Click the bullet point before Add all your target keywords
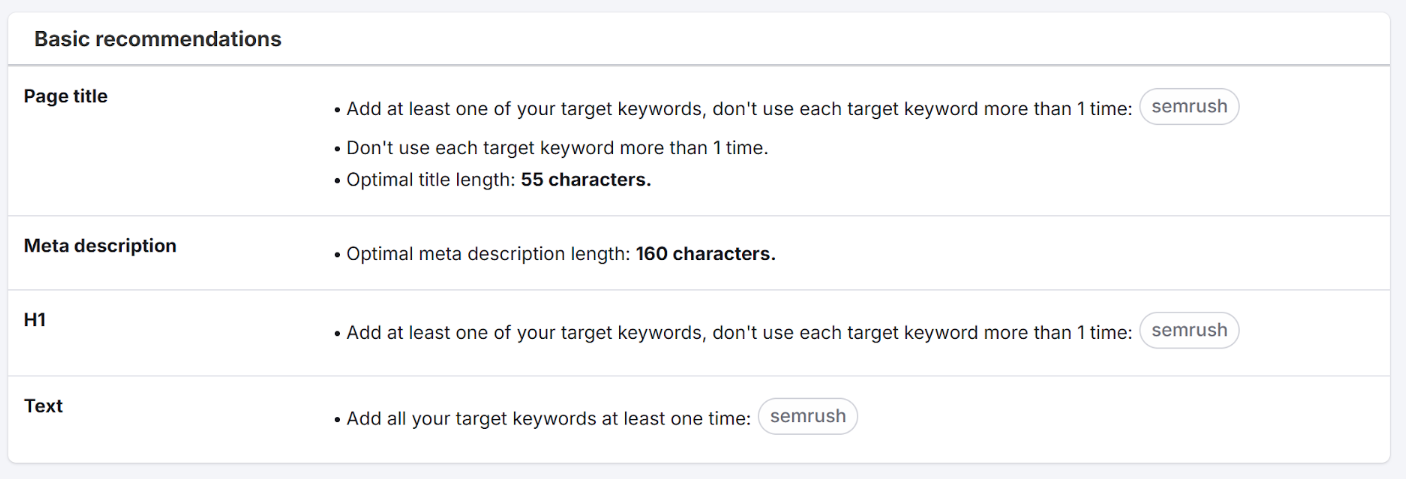1406x479 pixels. pos(338,420)
